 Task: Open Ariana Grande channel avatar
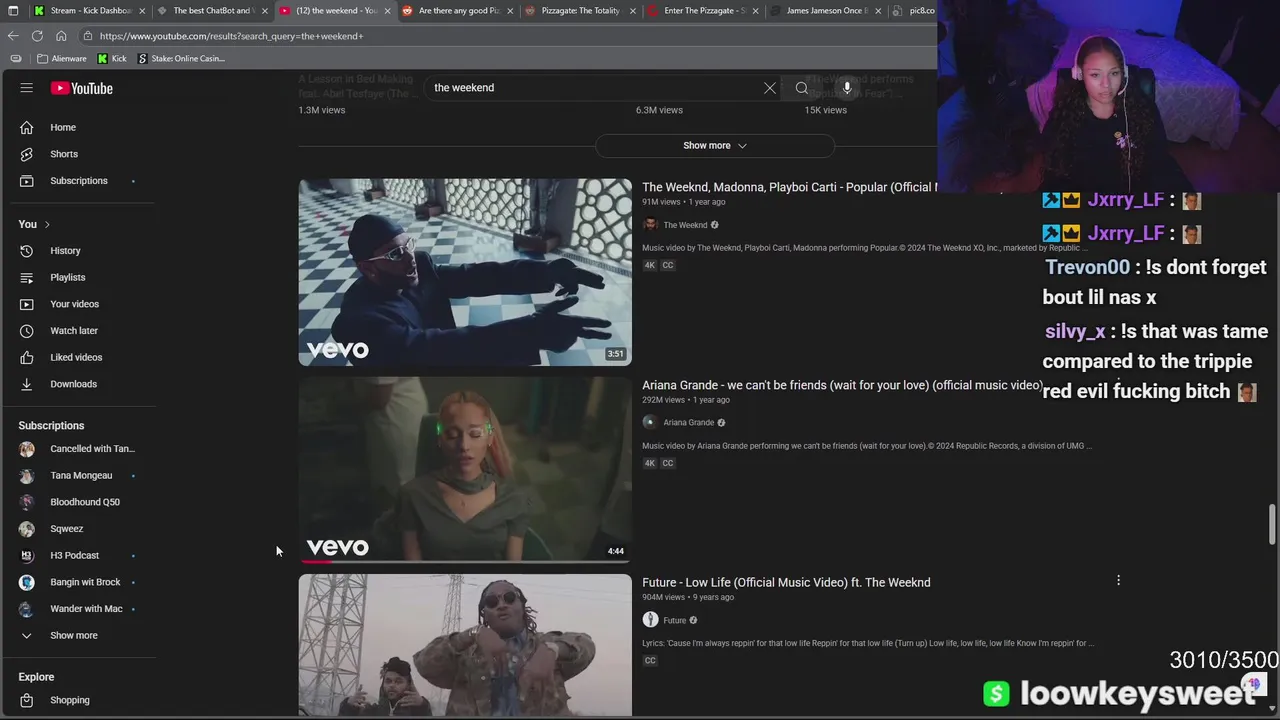650,422
